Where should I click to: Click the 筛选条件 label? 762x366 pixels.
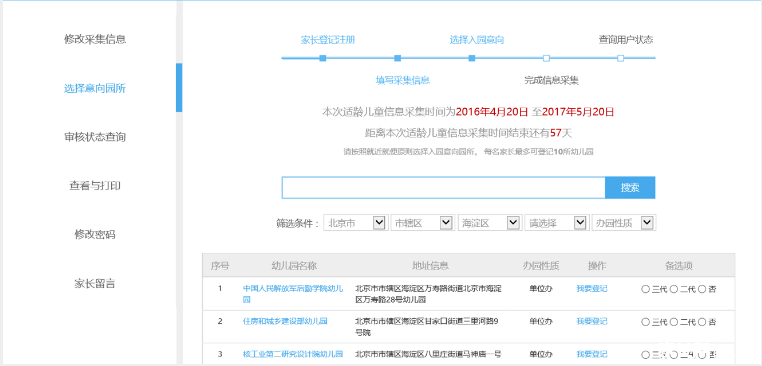(x=297, y=224)
